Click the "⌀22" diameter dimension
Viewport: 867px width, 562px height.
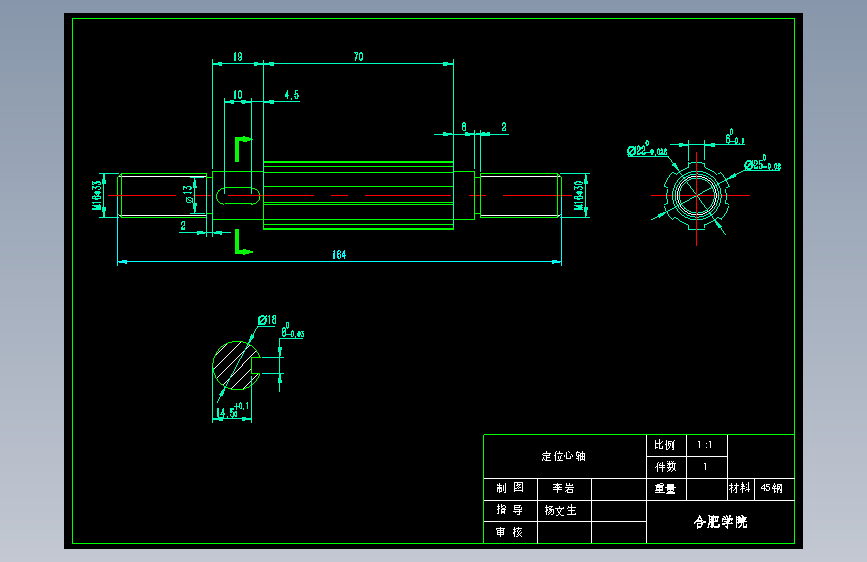point(647,149)
